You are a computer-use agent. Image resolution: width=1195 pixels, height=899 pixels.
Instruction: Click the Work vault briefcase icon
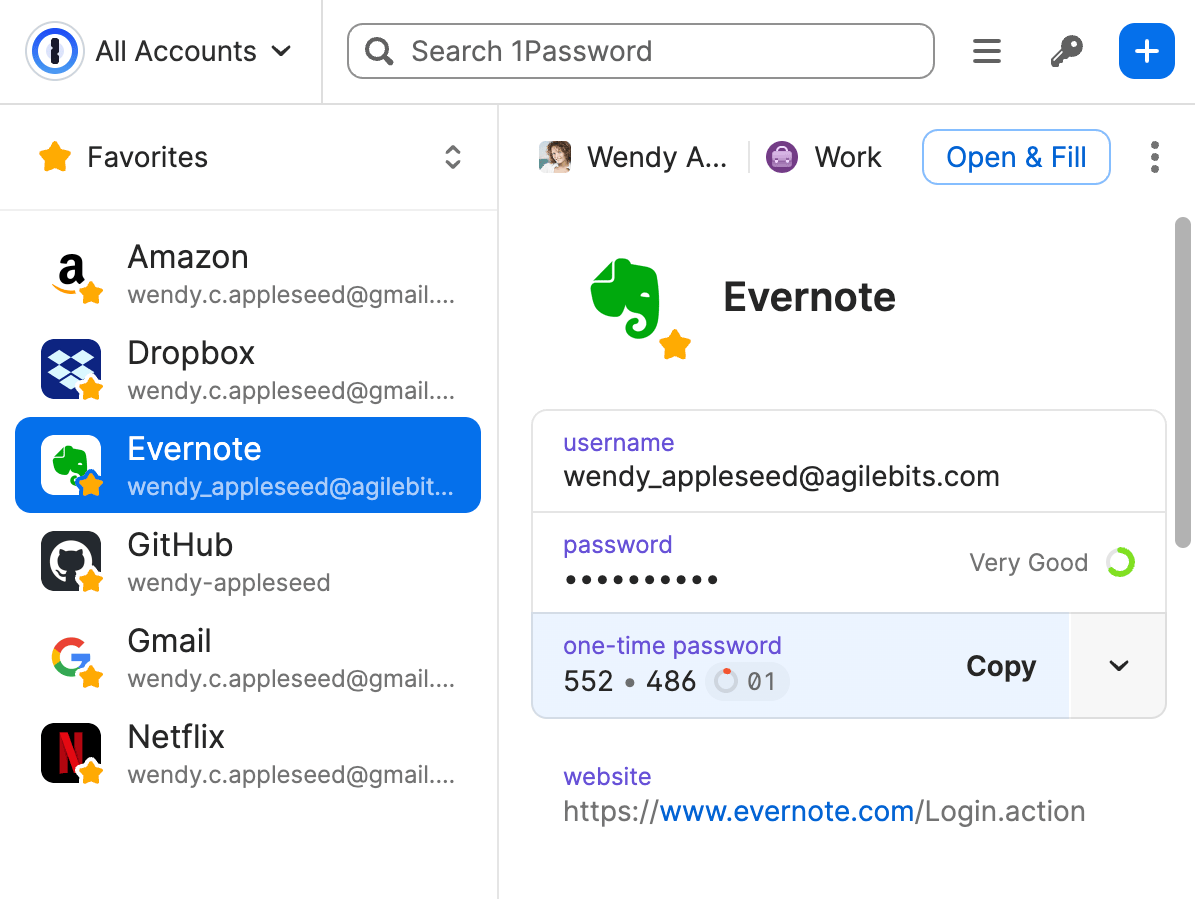[x=782, y=157]
